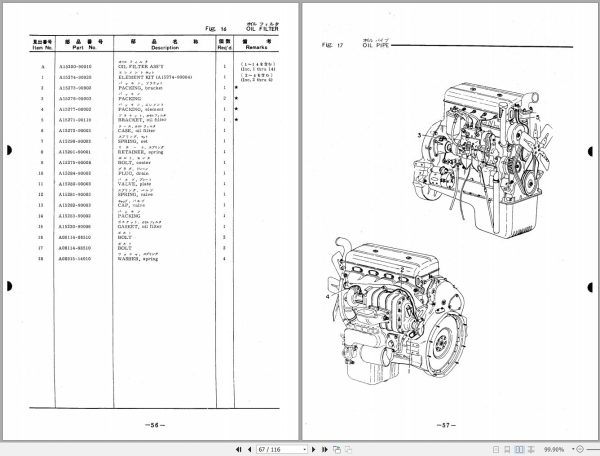
Task: Click the zoom out minus button
Action: [x=579, y=449]
